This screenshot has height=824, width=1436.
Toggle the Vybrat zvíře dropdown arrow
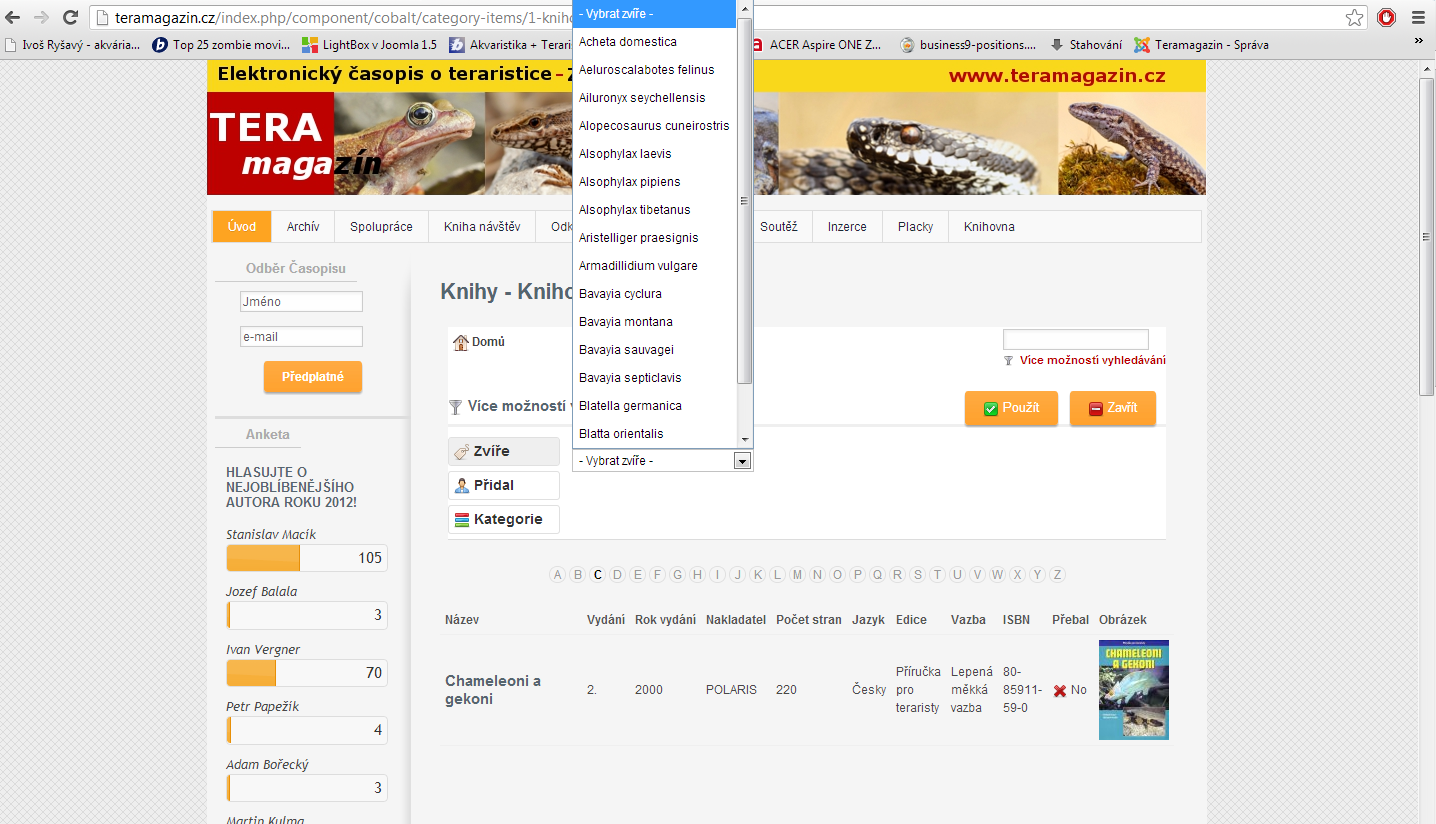coord(742,461)
